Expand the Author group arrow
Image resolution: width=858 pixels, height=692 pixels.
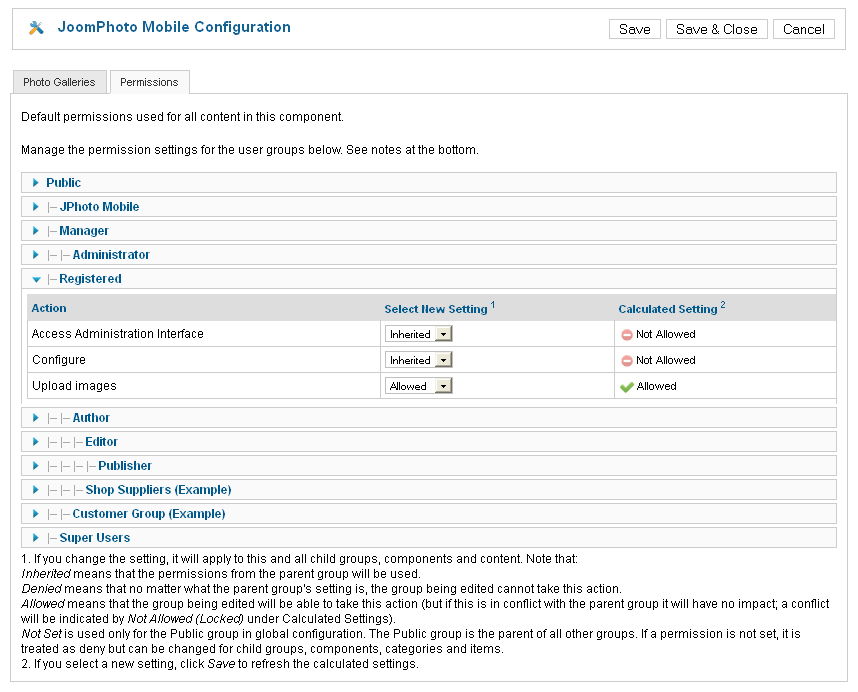(36, 418)
